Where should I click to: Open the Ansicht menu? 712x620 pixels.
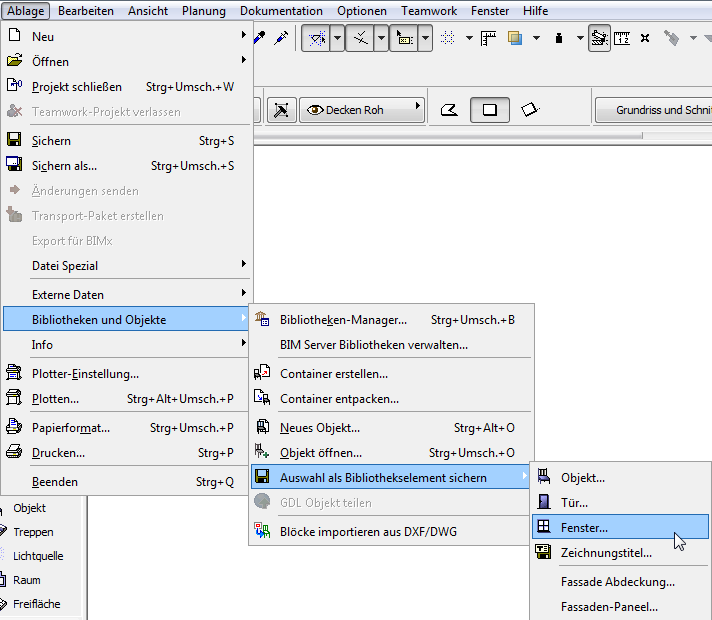148,10
